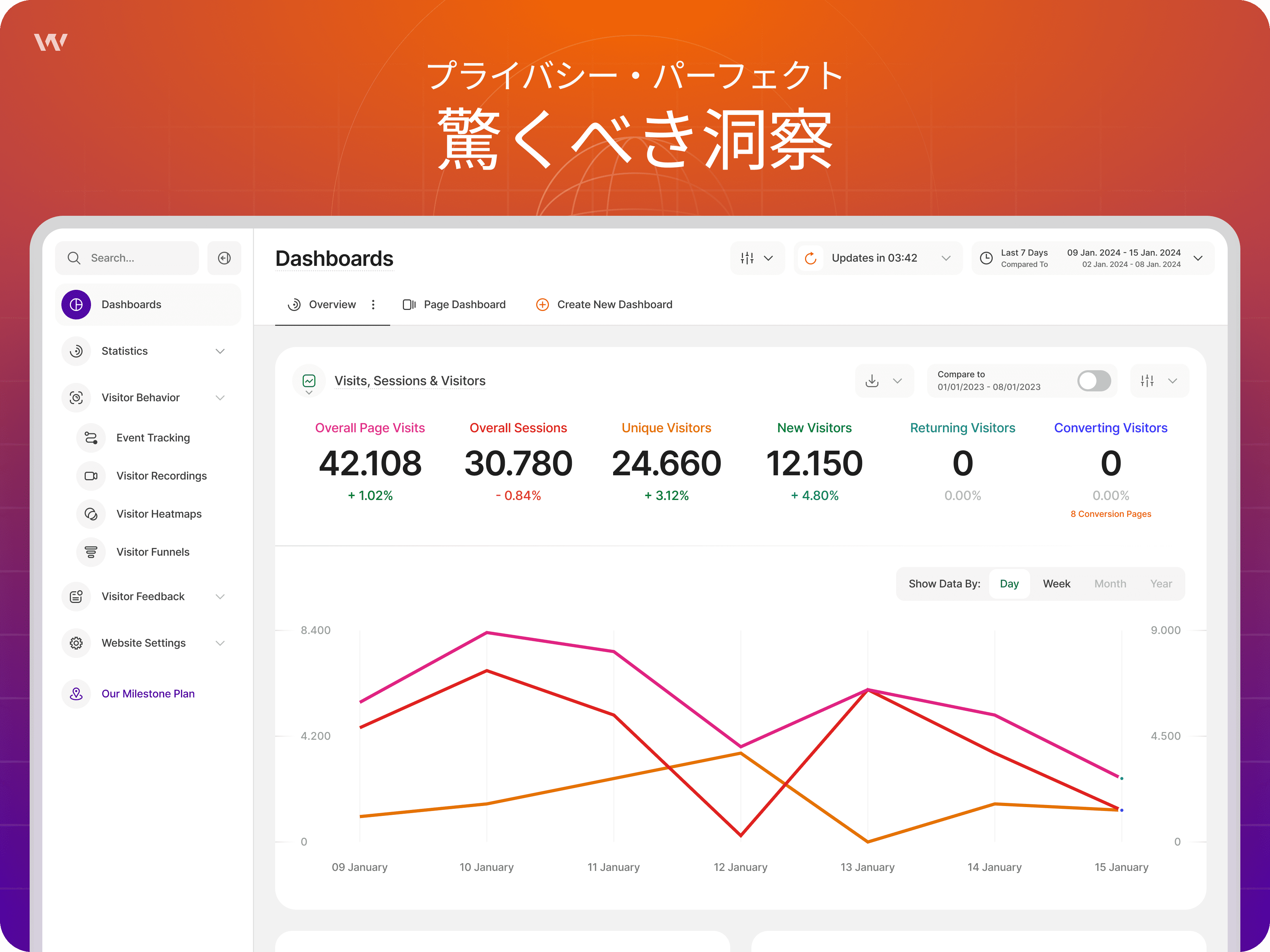Click the green chart widget icon
Viewport: 1270px width, 952px height.
pos(309,381)
